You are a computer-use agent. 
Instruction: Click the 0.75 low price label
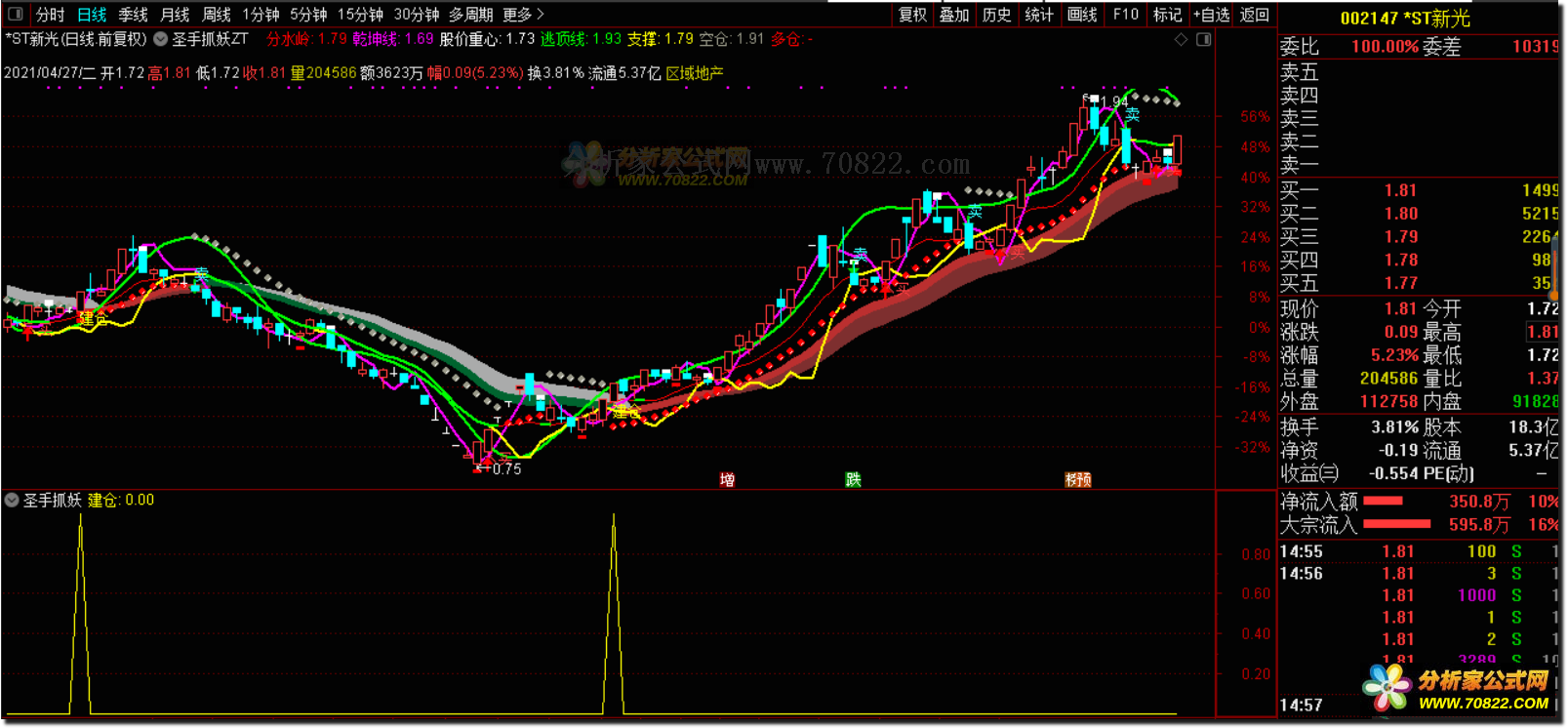506,468
